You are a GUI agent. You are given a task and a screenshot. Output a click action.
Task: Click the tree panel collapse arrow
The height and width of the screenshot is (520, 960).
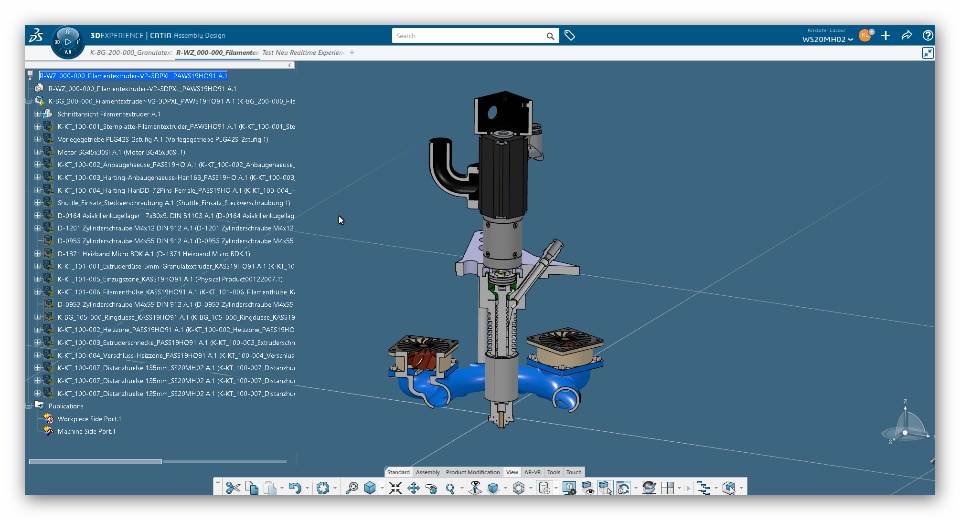click(290, 65)
